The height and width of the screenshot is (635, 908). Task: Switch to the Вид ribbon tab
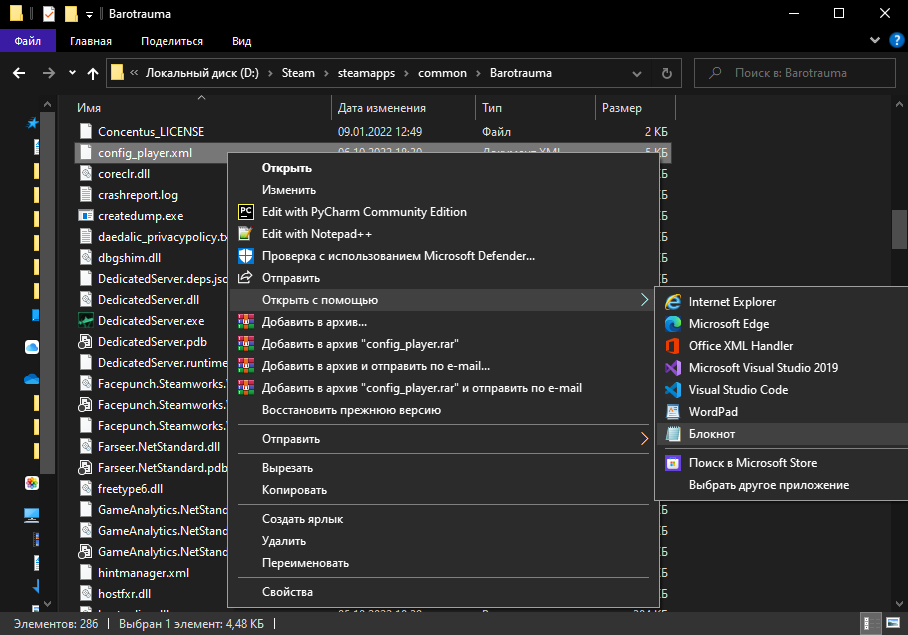241,41
